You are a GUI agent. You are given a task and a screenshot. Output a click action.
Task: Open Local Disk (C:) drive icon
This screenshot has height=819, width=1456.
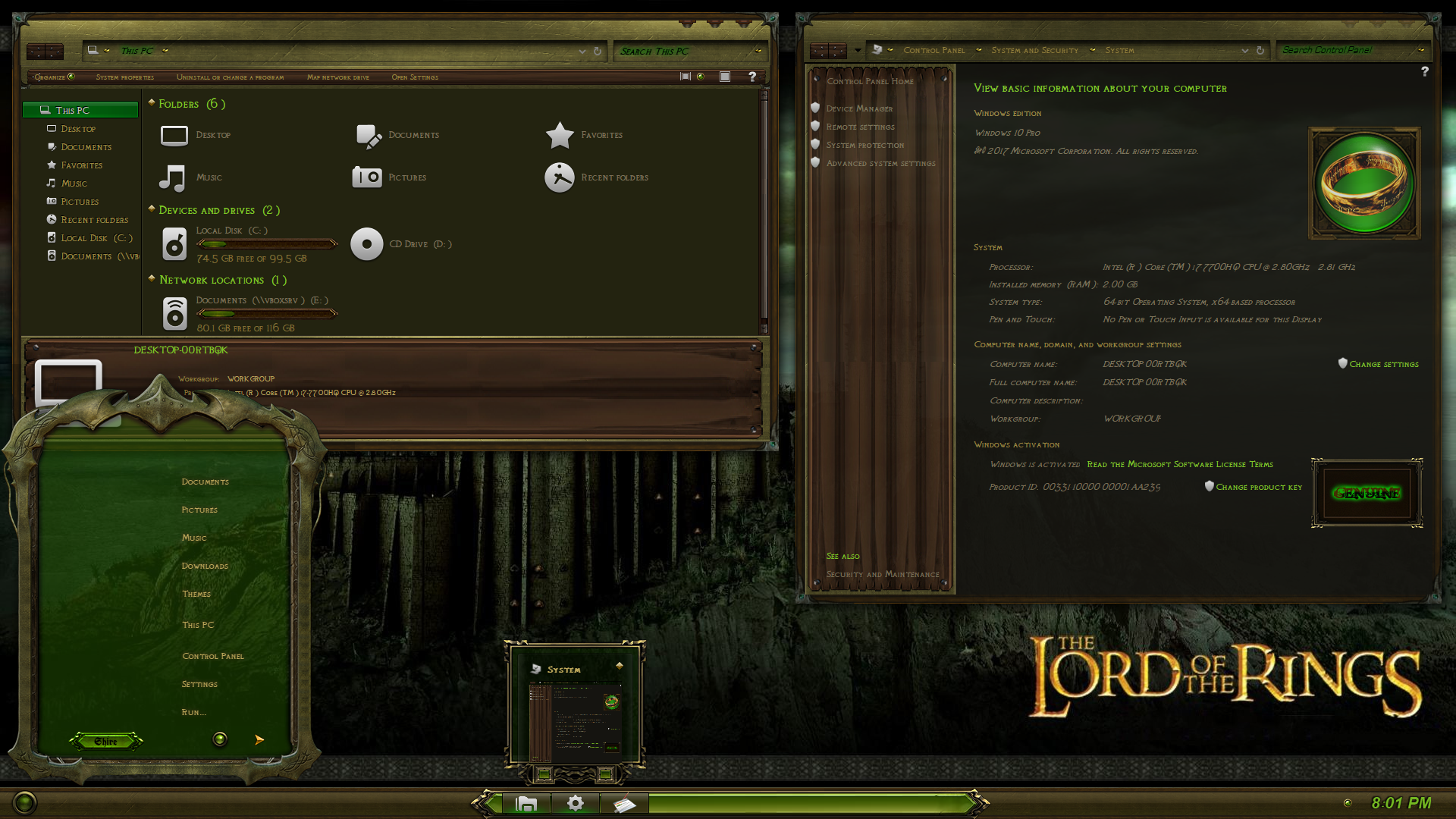[x=174, y=243]
